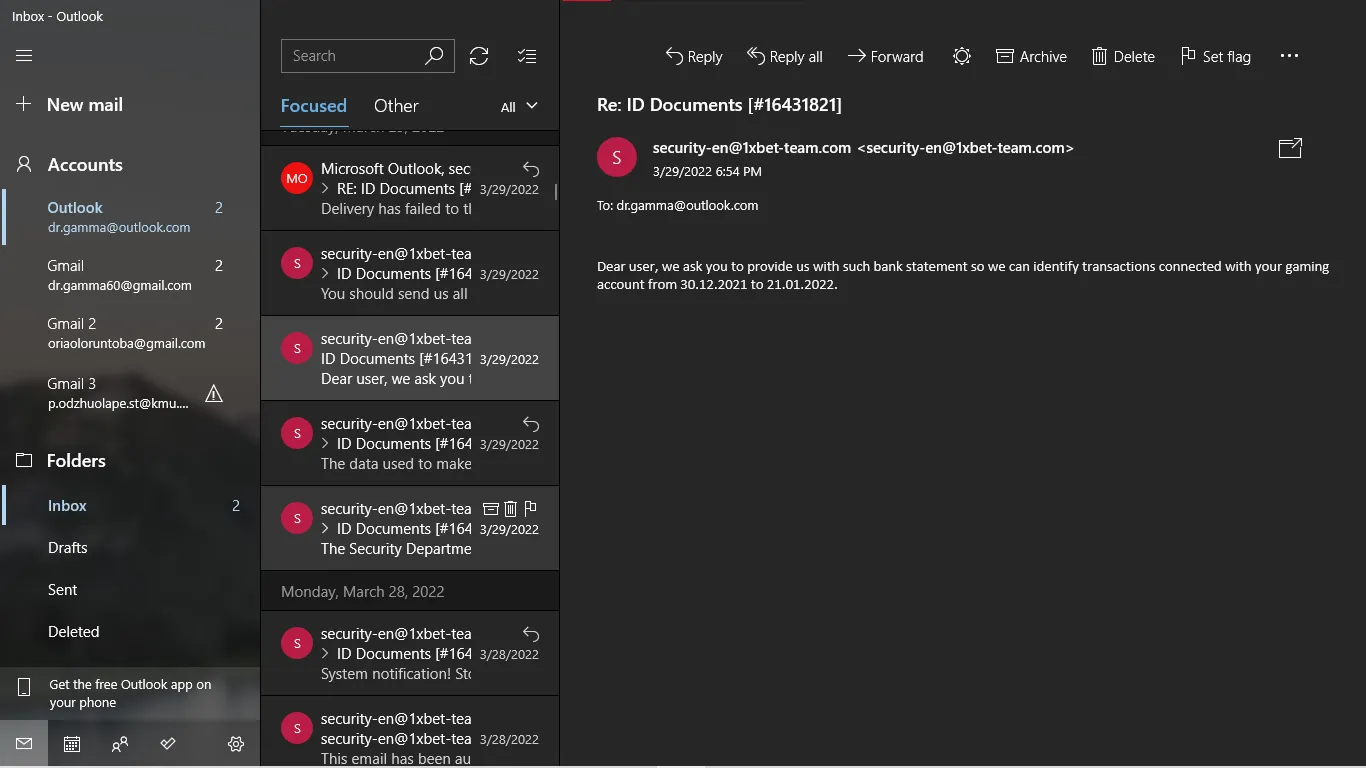Switch to the Other inbox tab

tap(396, 106)
